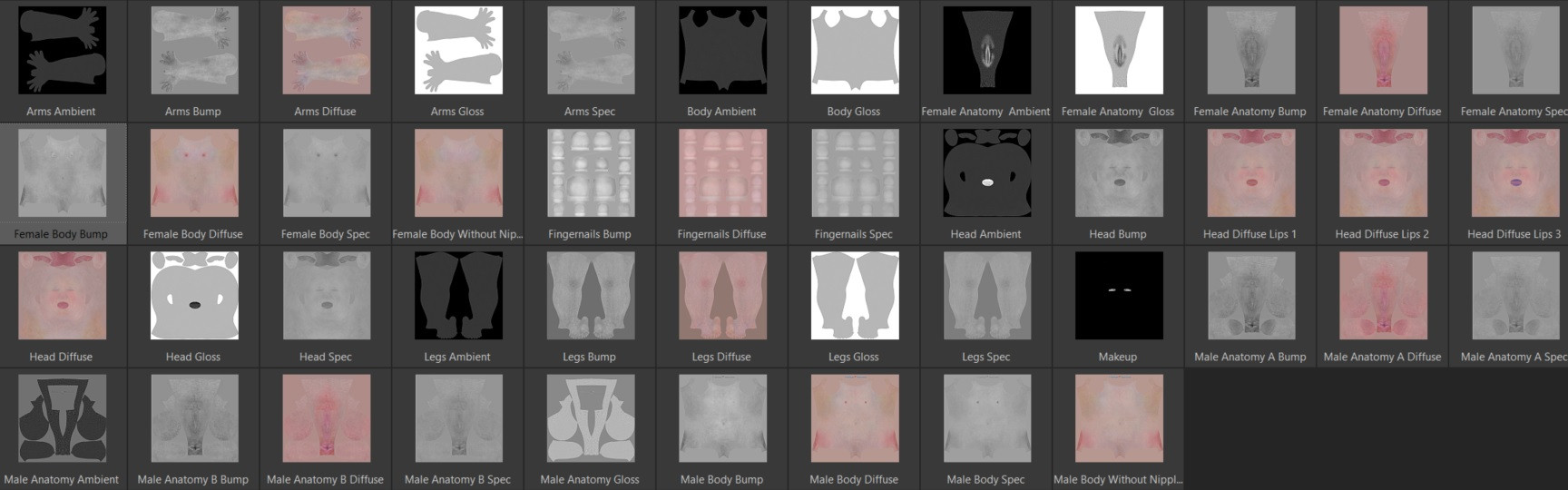Image resolution: width=1568 pixels, height=490 pixels.
Task: Open the Legs Bump texture
Action: pos(591,296)
